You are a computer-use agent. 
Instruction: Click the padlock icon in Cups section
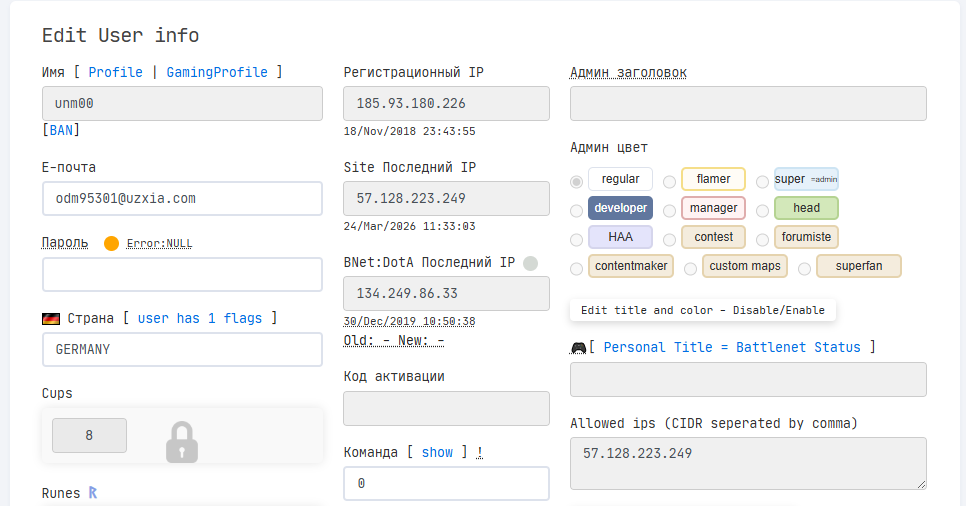(x=182, y=442)
